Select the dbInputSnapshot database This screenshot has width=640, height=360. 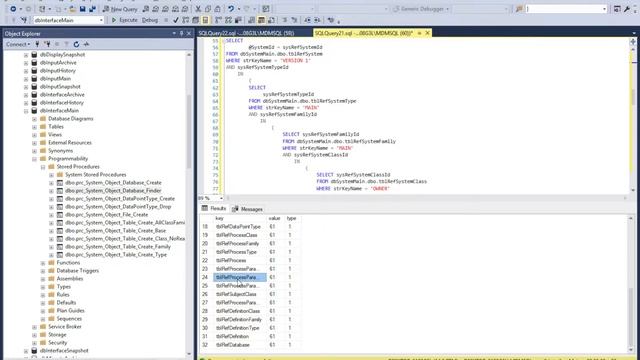[60, 87]
